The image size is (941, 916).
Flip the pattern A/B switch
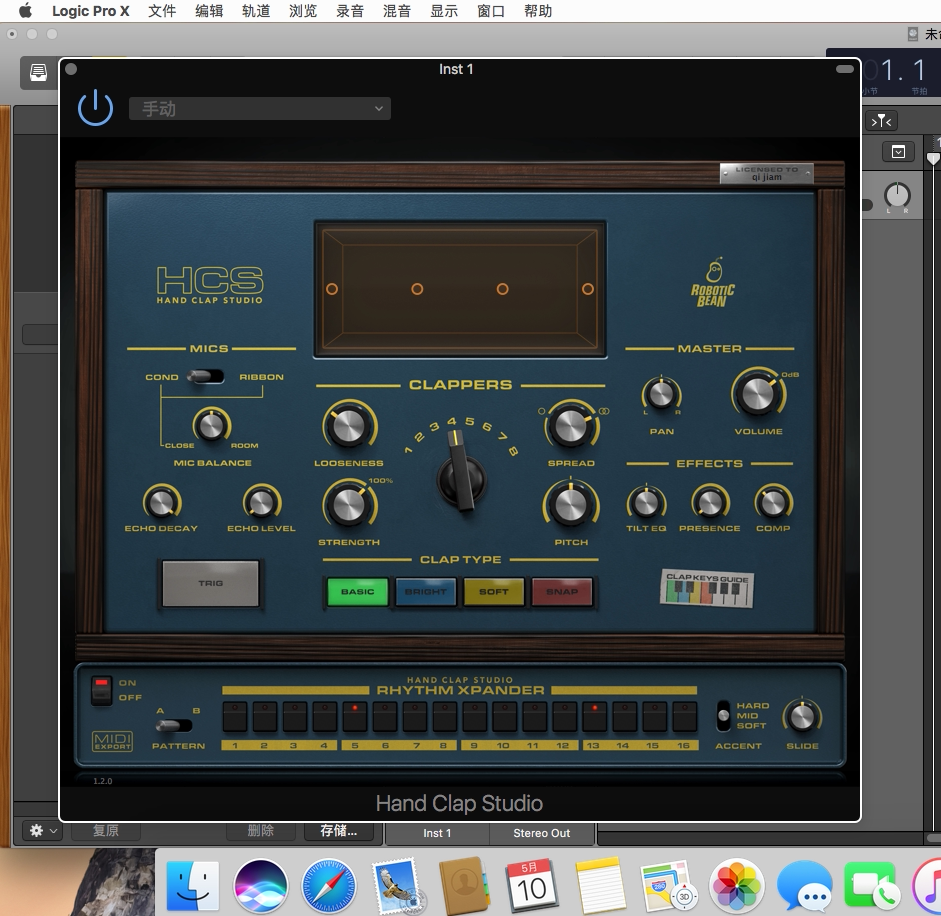pos(174,726)
